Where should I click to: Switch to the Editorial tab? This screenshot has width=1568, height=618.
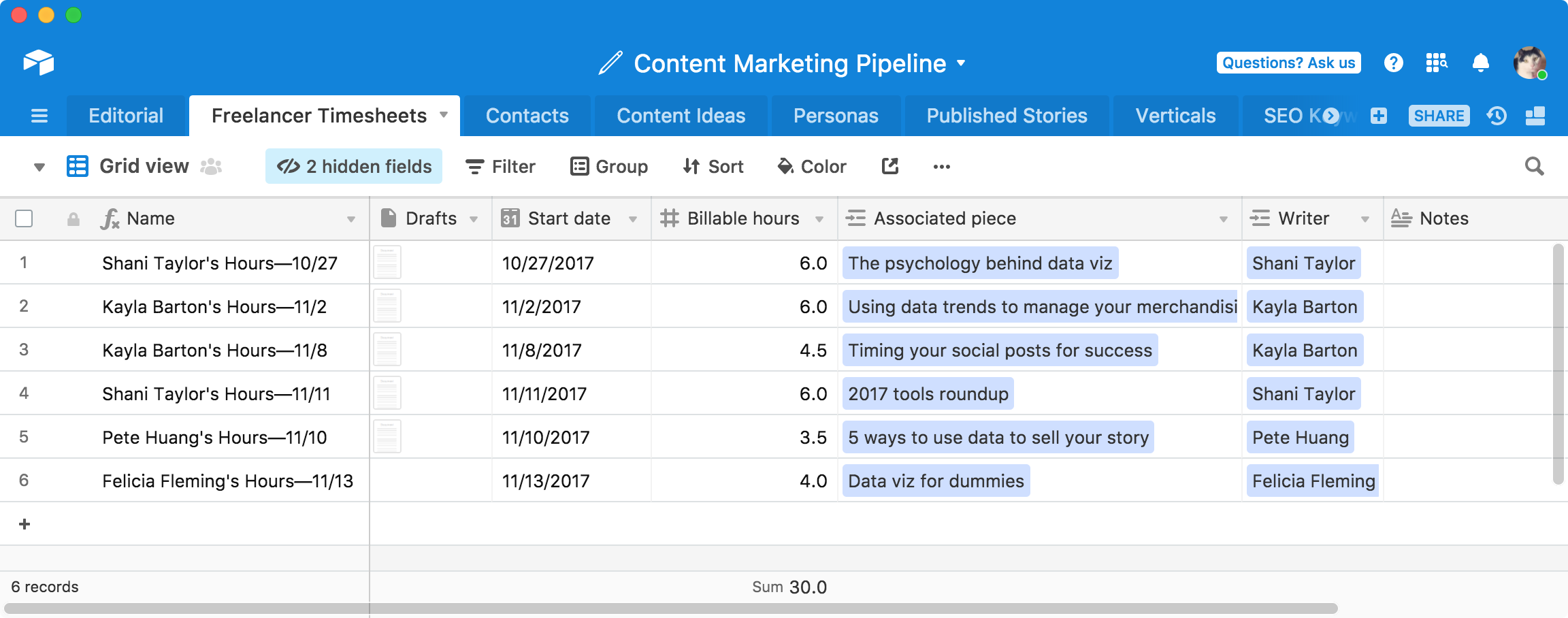126,116
